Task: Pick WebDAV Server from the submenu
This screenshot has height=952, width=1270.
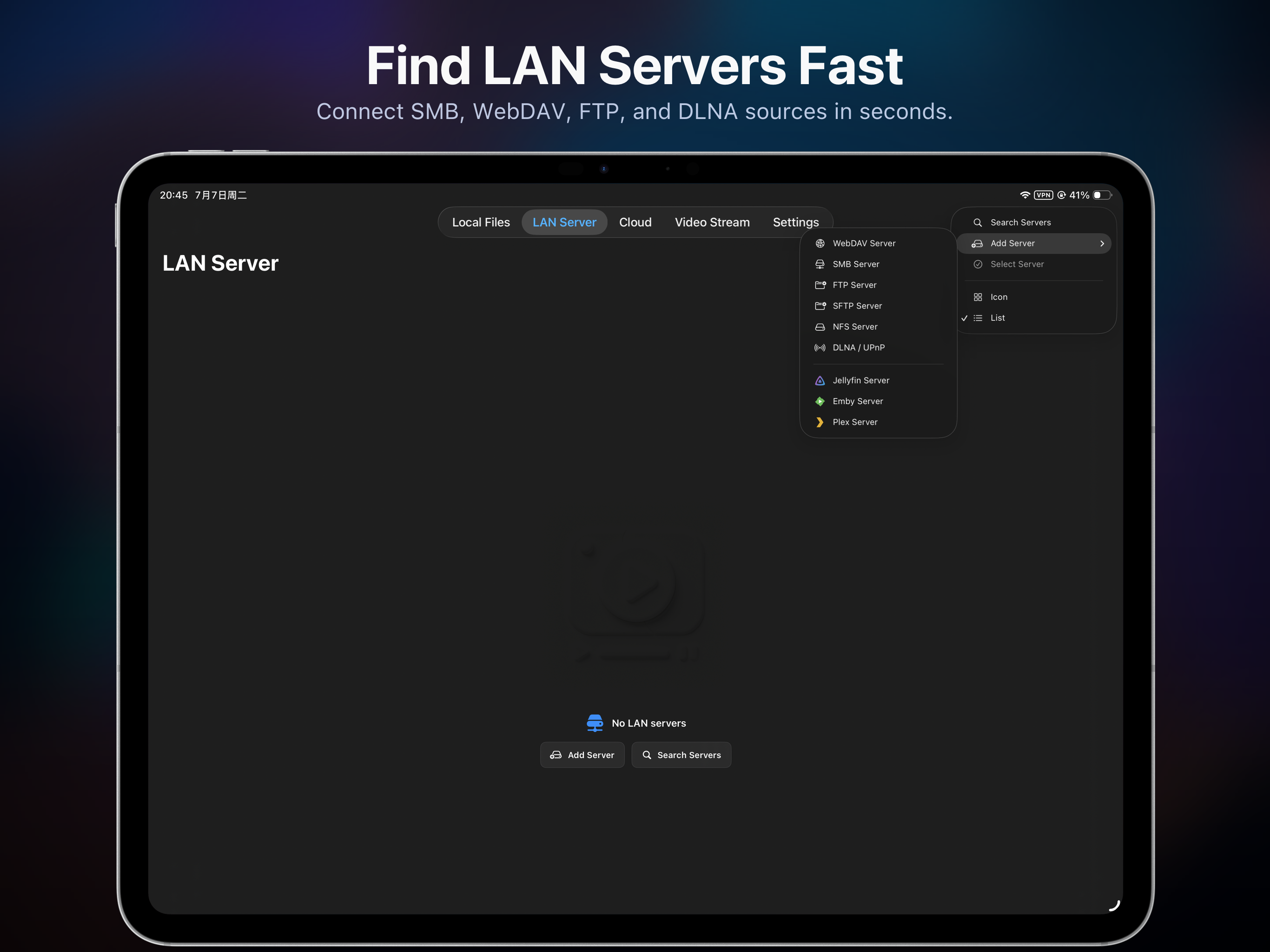Action: tap(878, 244)
